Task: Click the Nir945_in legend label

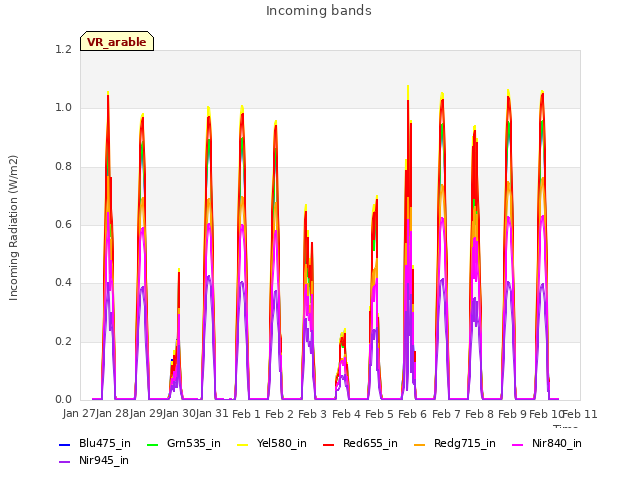Action: point(104,461)
